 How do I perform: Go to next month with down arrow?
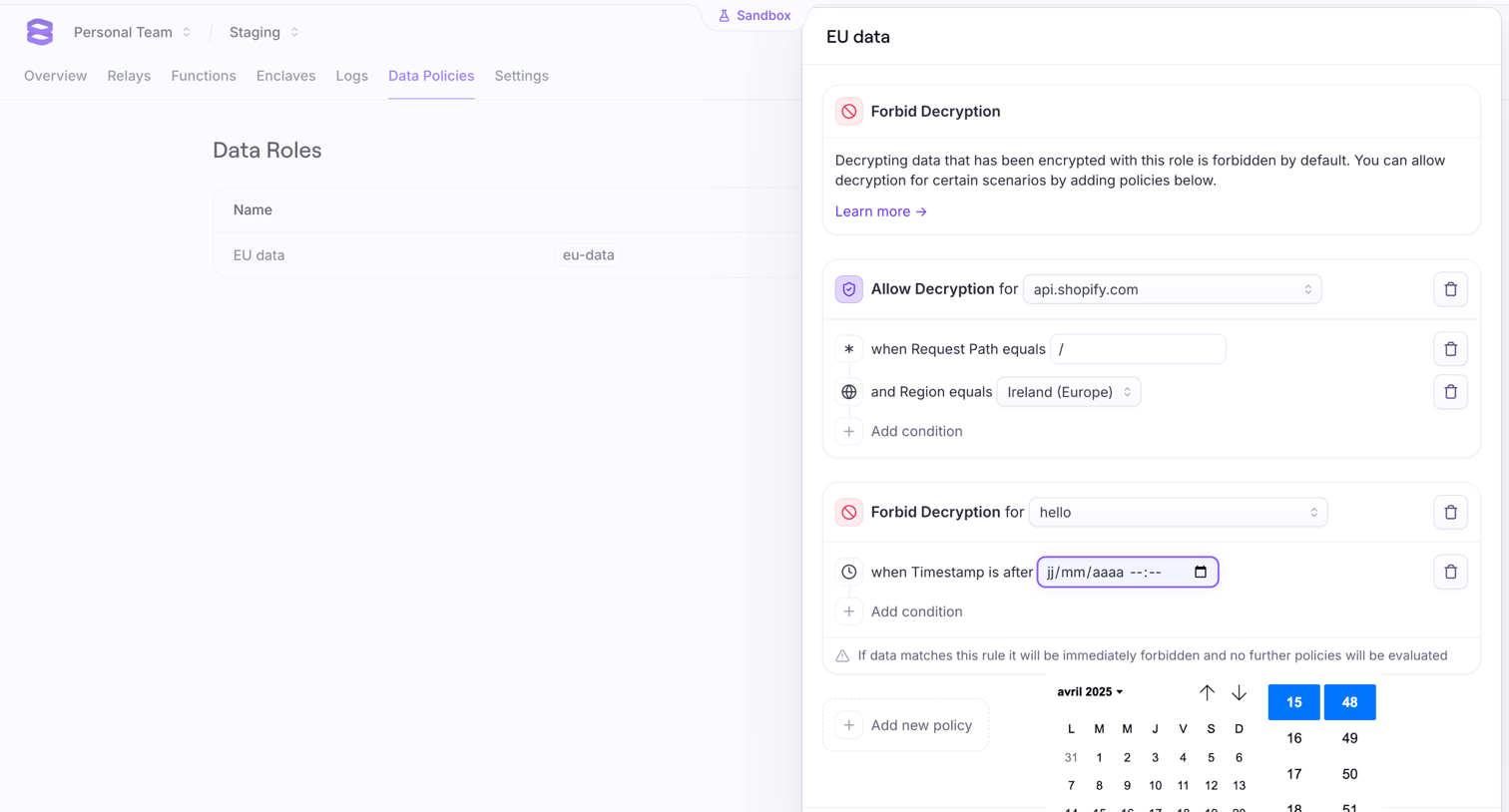[1239, 692]
